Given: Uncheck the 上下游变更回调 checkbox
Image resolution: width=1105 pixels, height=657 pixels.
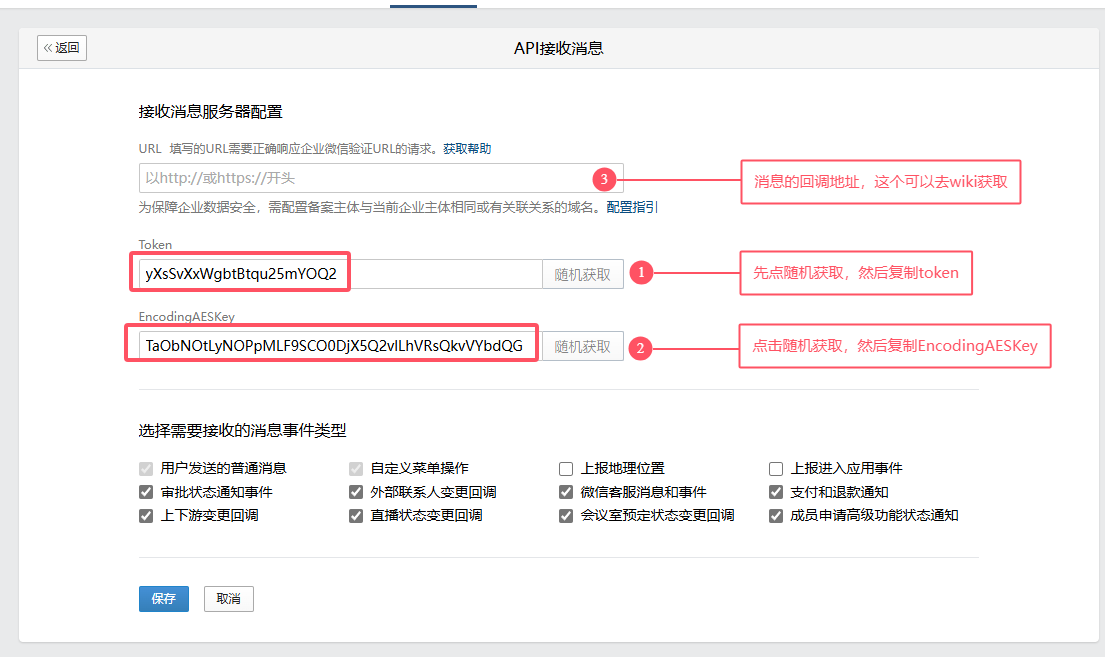Looking at the screenshot, I should 146,516.
